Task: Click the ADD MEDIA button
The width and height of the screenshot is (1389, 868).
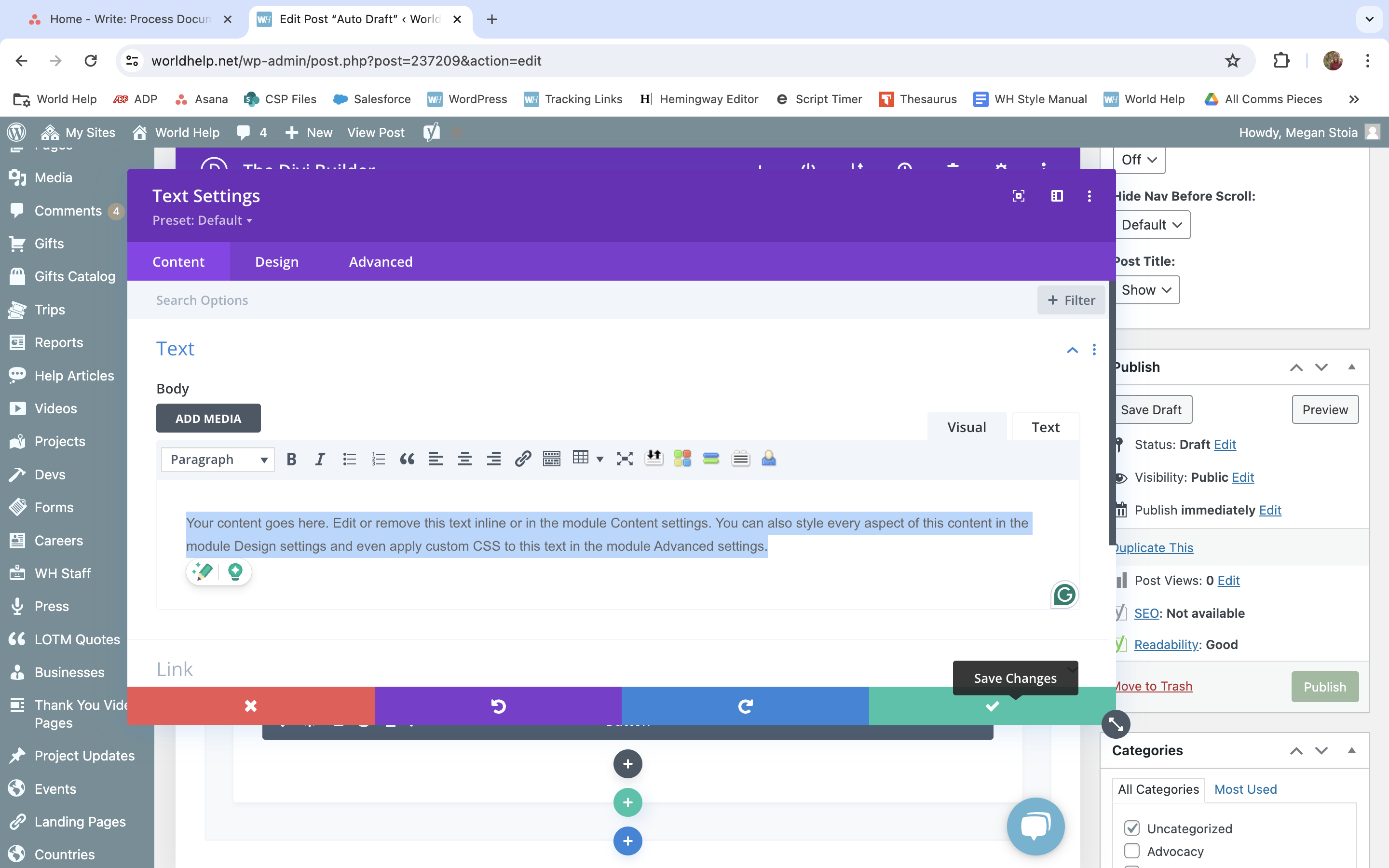Action: pos(208,419)
